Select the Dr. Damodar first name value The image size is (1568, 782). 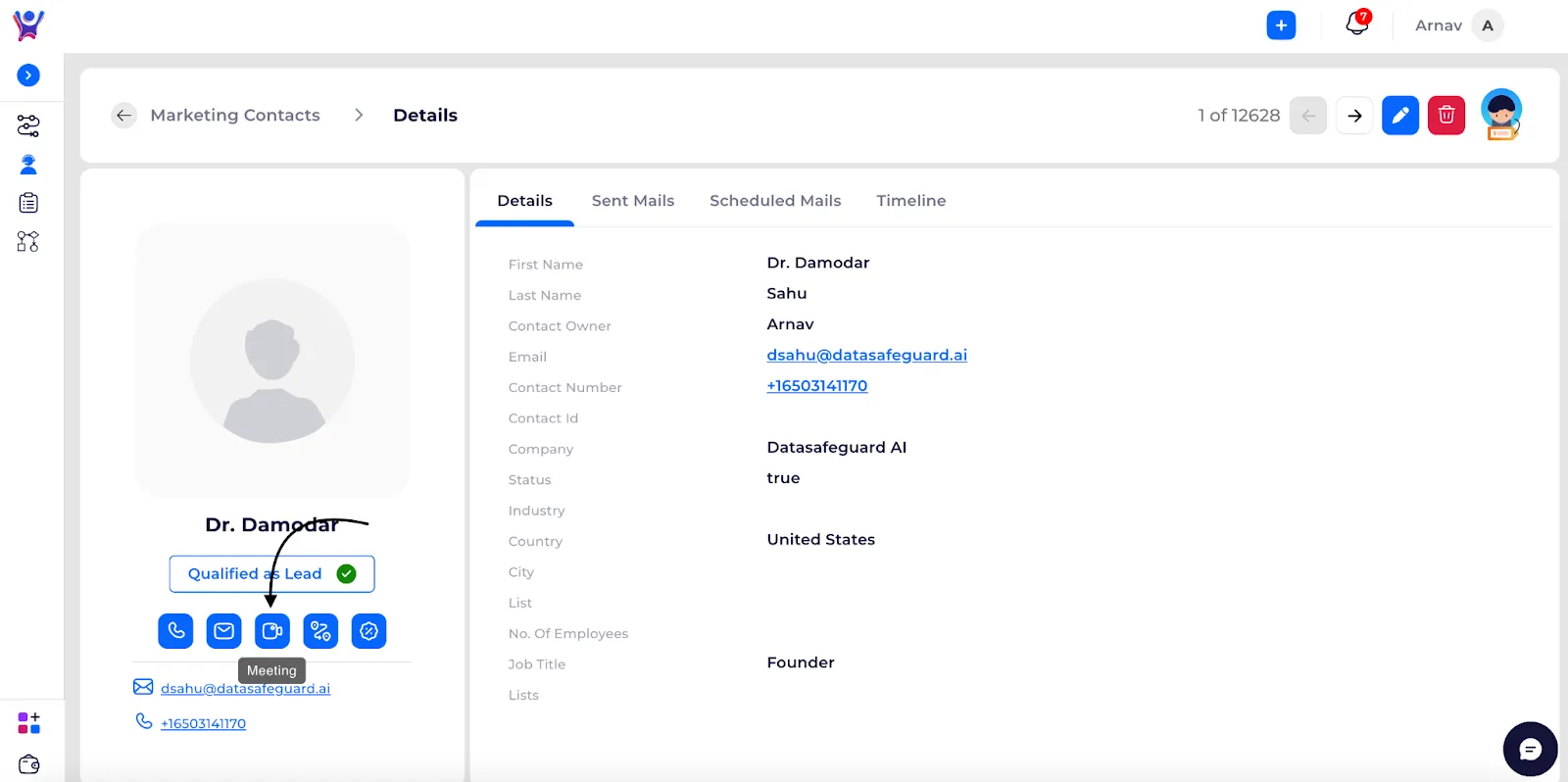coord(818,263)
